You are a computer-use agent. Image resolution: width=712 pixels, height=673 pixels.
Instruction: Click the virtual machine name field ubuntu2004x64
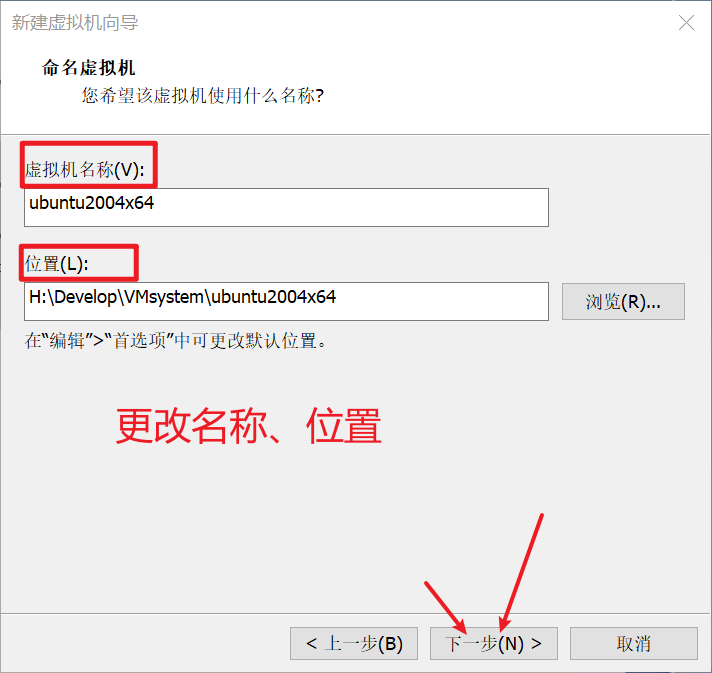pos(286,208)
